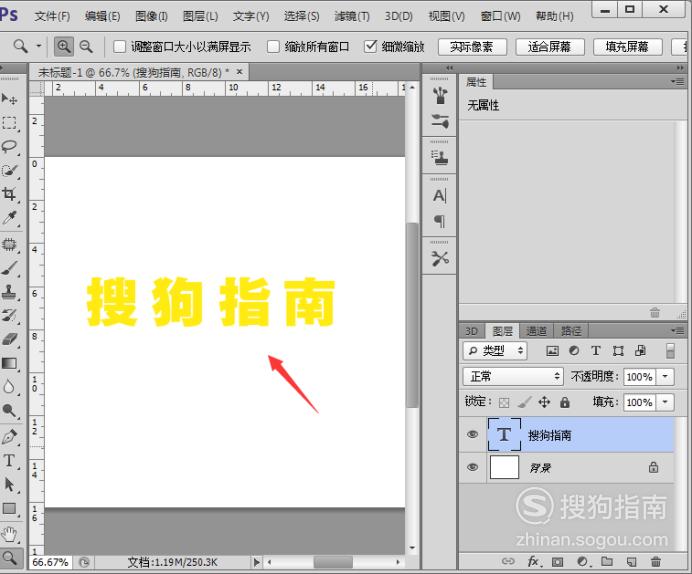Select the Clone Stamp tool
692x574 pixels.
click(x=9, y=291)
